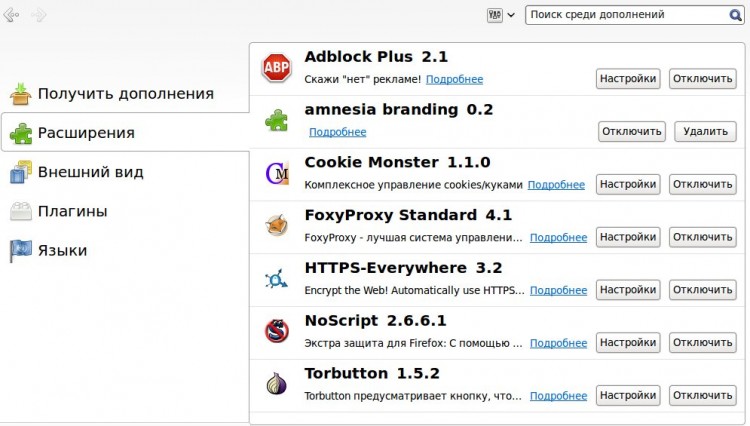Click the NoScript extension icon
Viewport: 750px width, 426px height.
click(x=276, y=331)
